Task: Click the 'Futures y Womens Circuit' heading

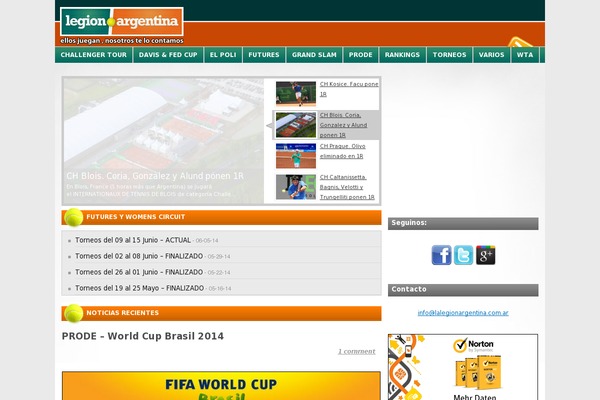Action: pos(135,217)
